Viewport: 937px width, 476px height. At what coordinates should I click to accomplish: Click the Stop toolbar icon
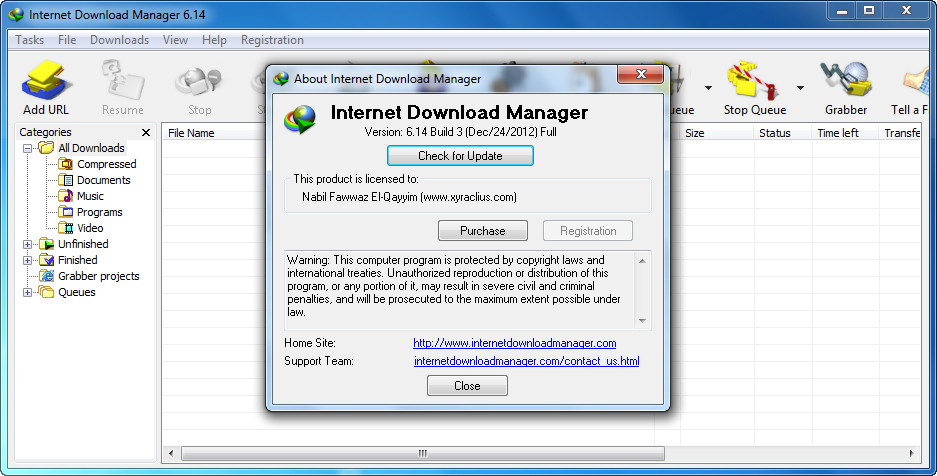pos(199,82)
